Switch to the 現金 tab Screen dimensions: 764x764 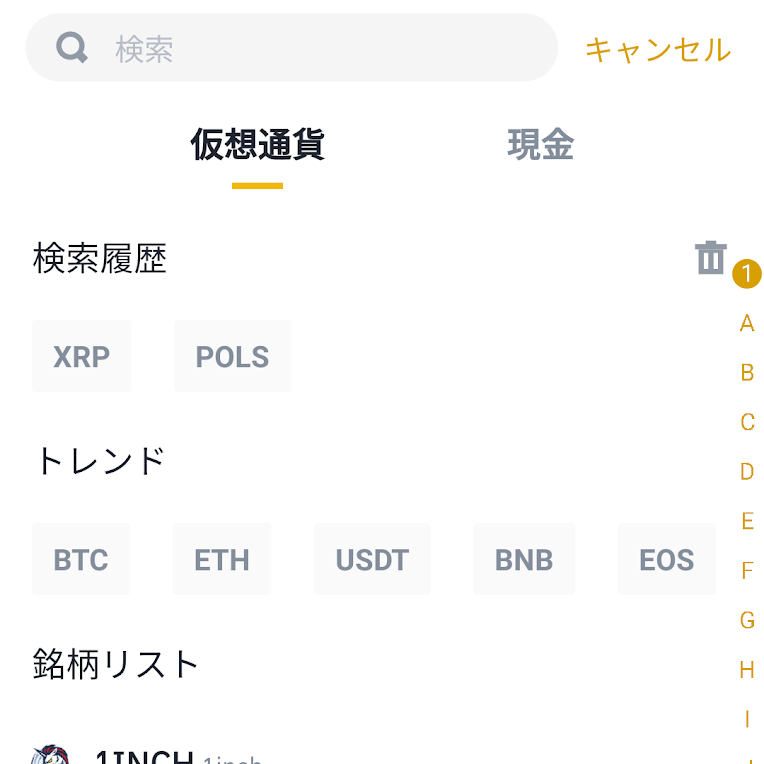(x=540, y=146)
